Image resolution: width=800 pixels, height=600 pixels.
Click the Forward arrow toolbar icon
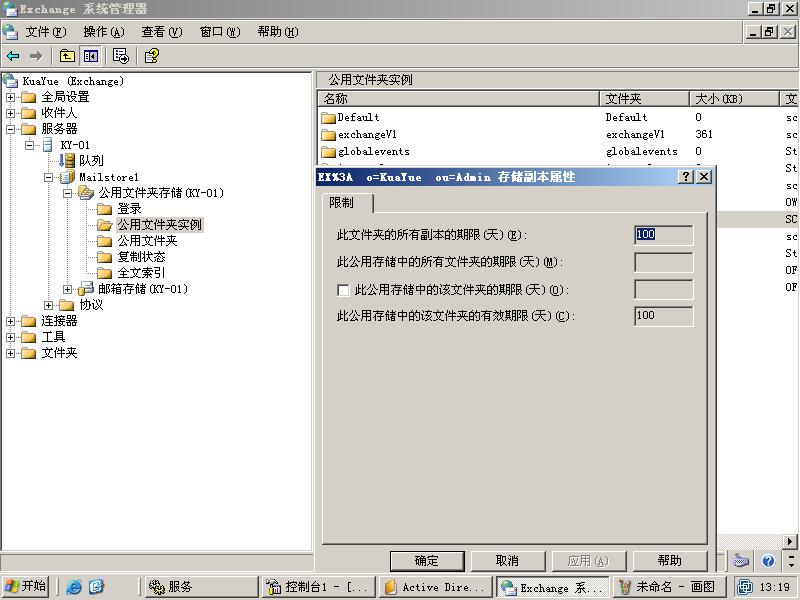[36, 56]
